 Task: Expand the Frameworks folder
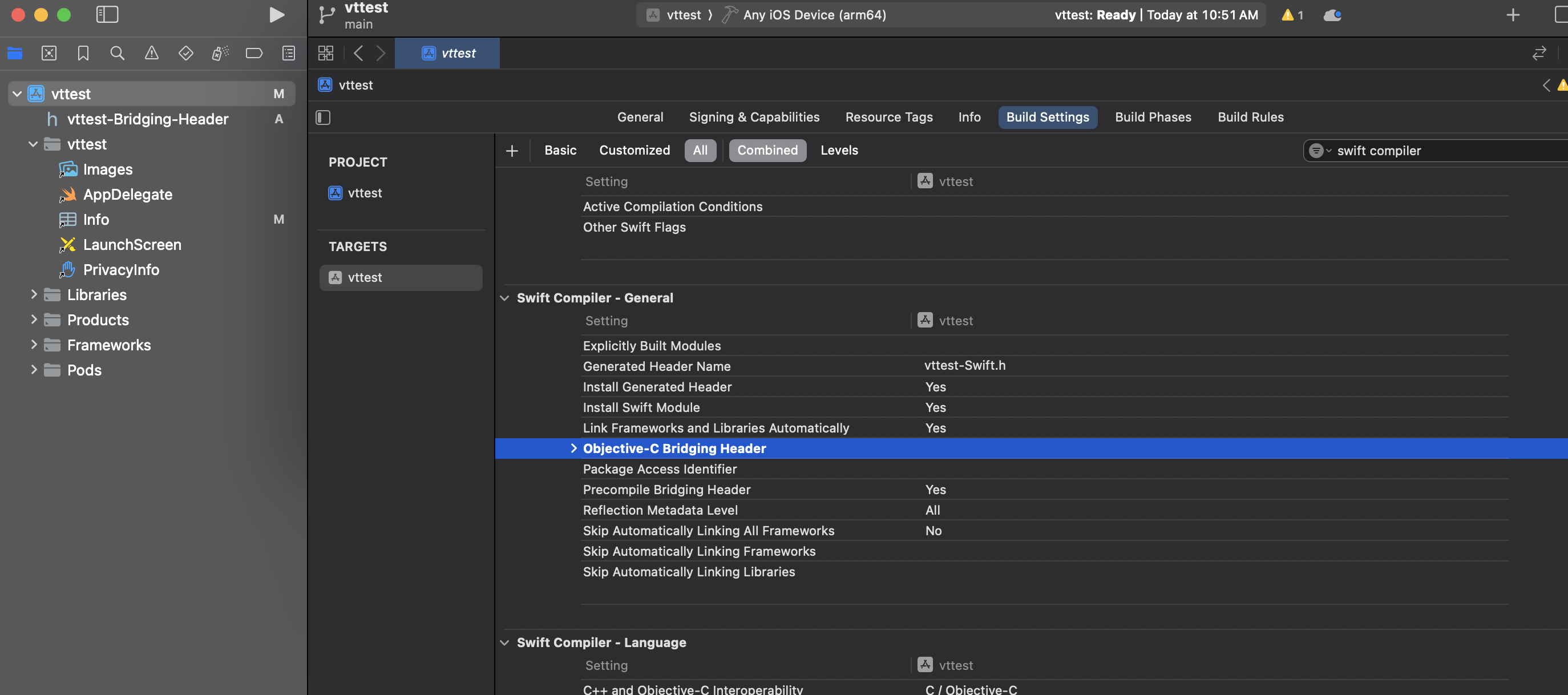[x=34, y=345]
